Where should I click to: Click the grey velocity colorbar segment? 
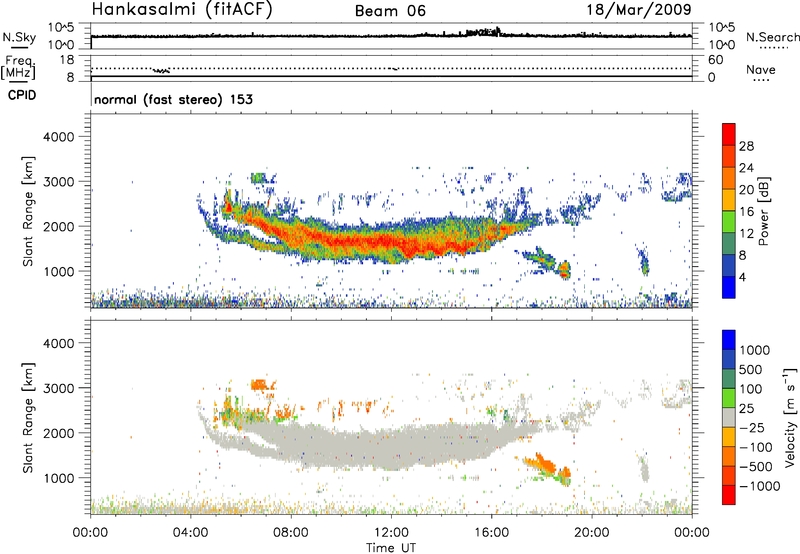pyautogui.click(x=729, y=418)
